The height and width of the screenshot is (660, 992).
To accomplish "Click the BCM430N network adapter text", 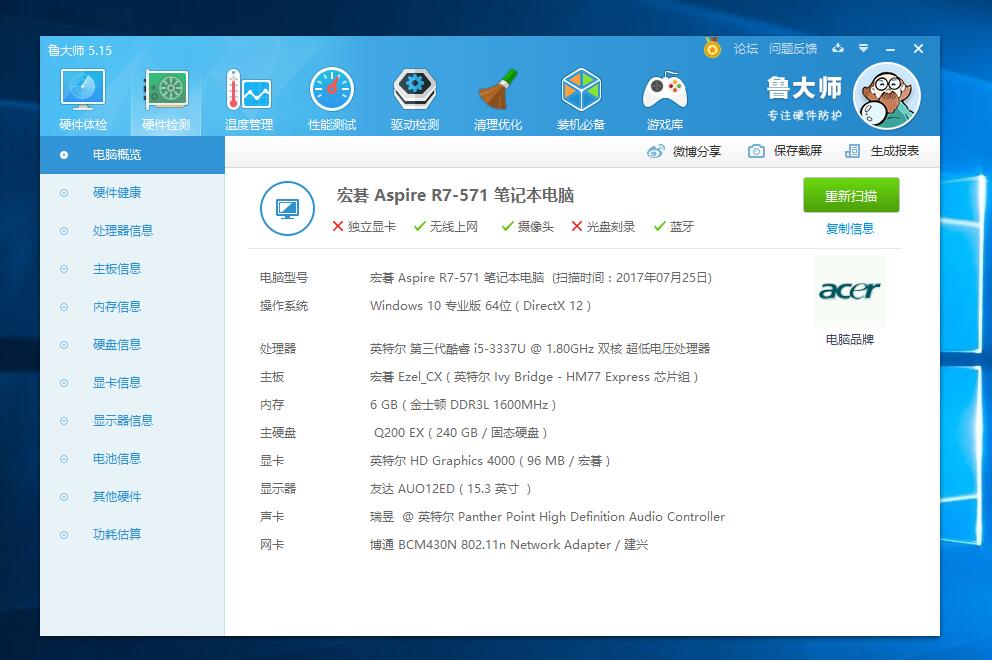I will (509, 545).
